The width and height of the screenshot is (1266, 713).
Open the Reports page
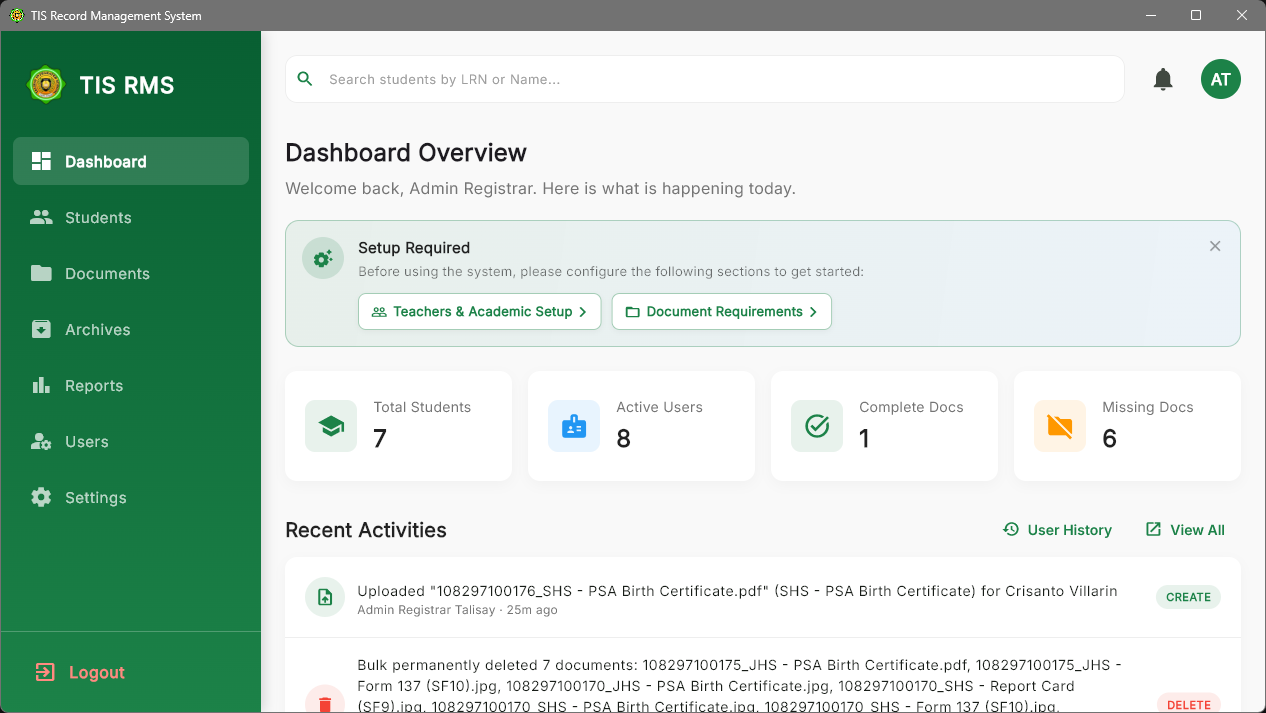click(131, 385)
